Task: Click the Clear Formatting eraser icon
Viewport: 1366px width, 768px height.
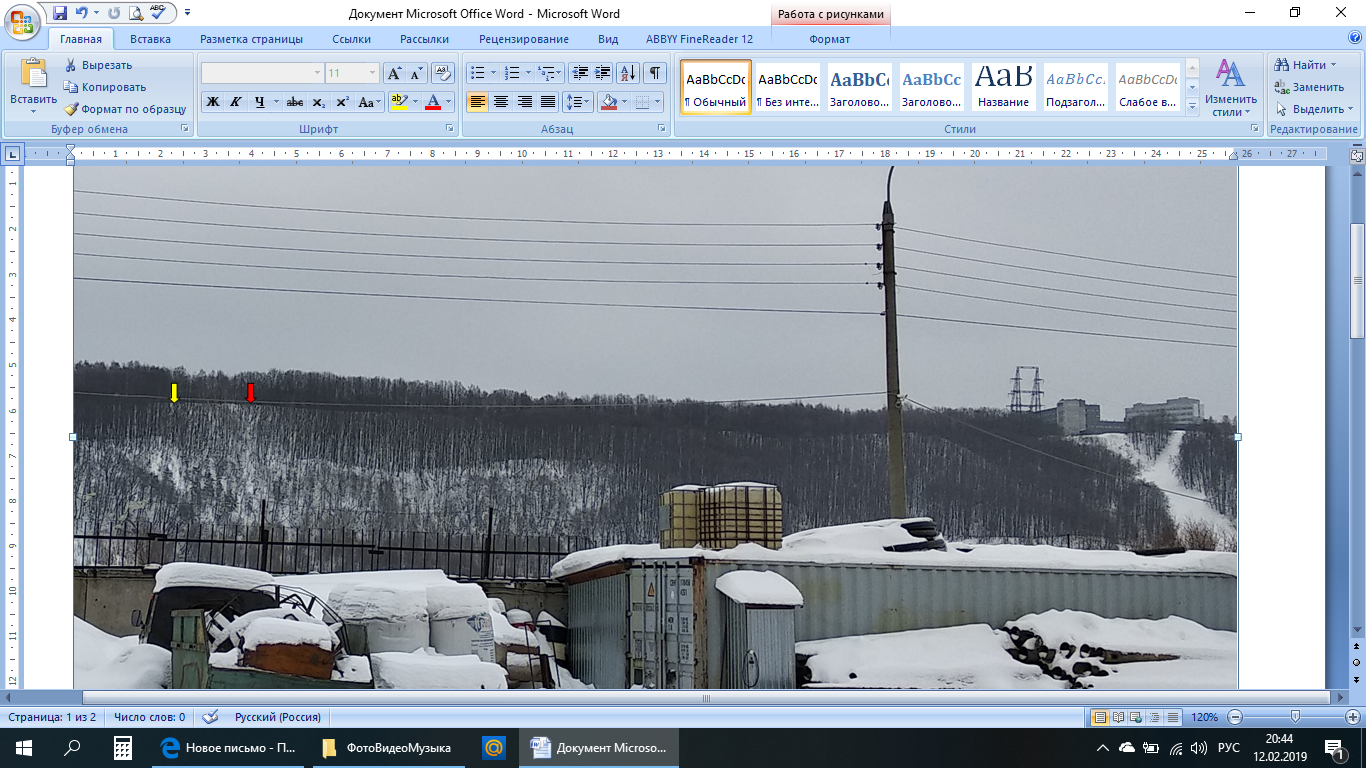Action: (x=442, y=73)
